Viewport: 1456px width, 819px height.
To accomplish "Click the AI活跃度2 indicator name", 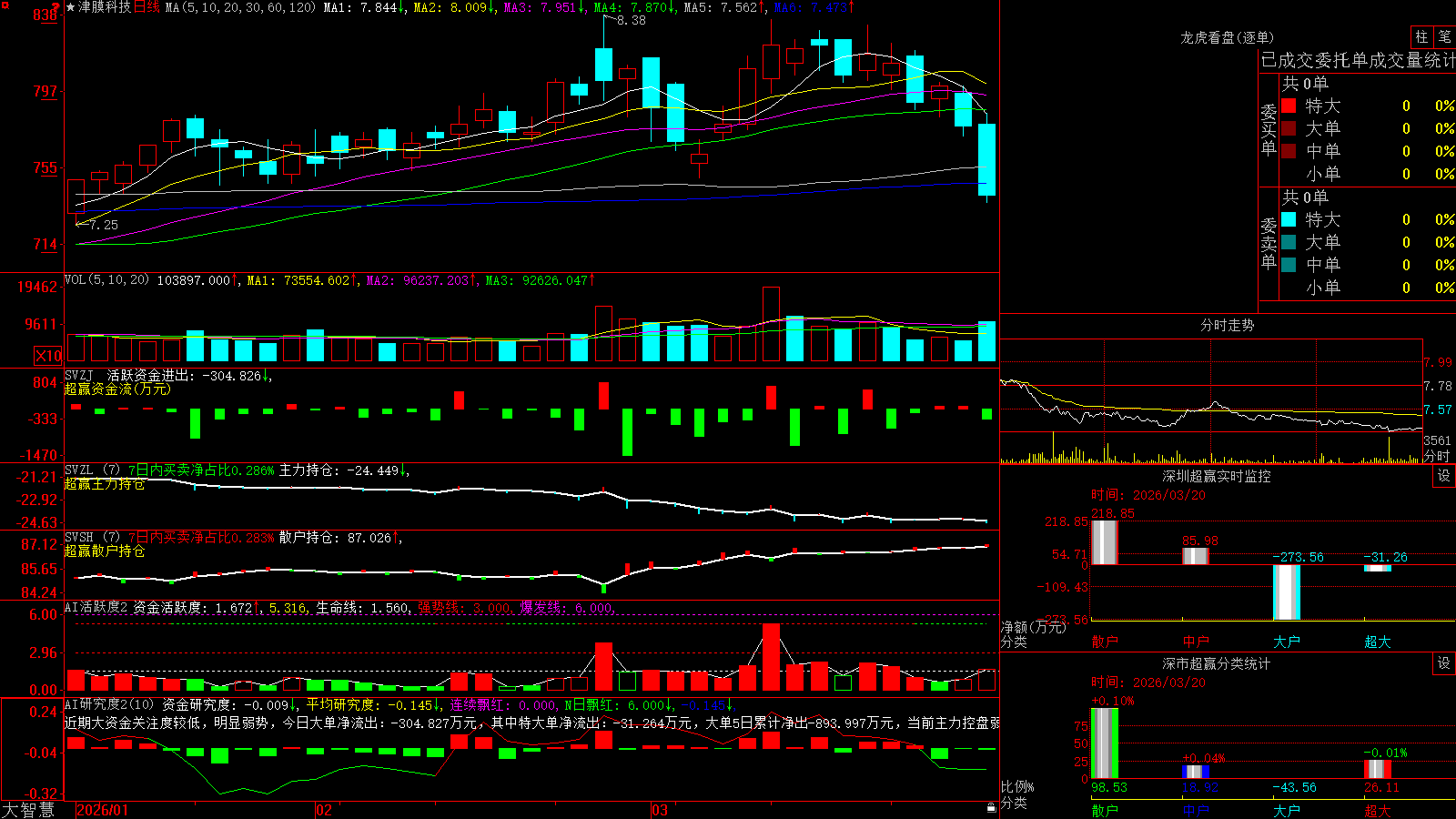I will 96,607.
